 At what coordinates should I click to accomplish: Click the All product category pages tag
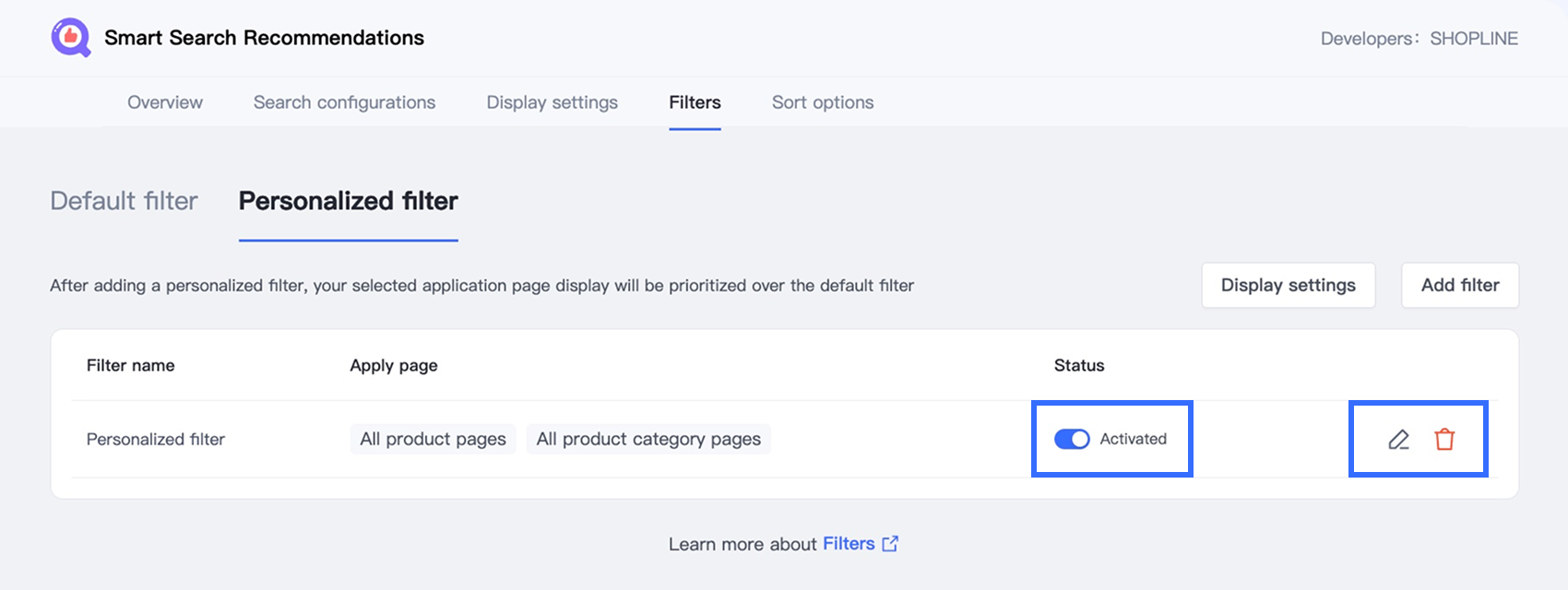click(648, 439)
